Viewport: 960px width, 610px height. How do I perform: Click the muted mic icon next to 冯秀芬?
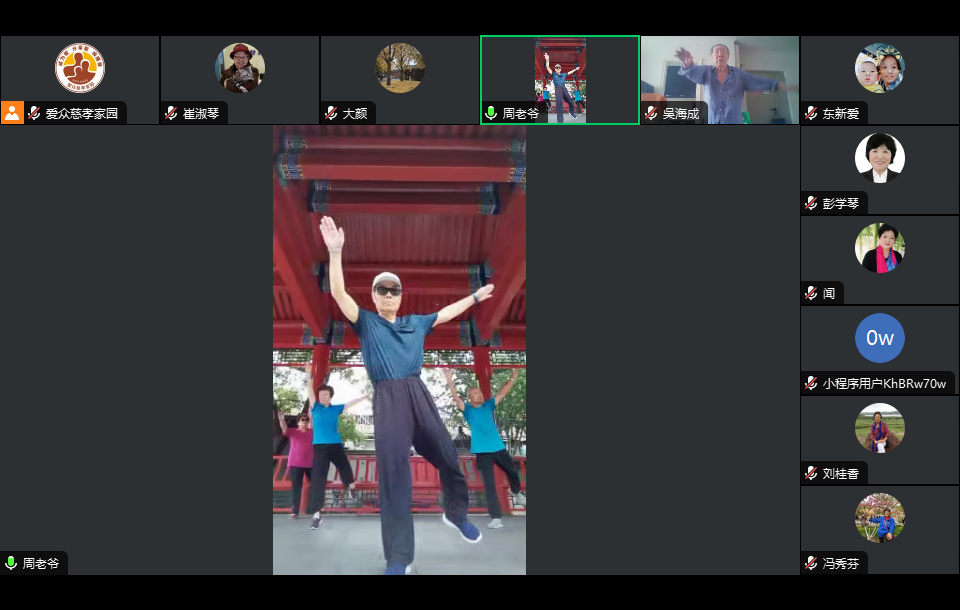click(811, 564)
